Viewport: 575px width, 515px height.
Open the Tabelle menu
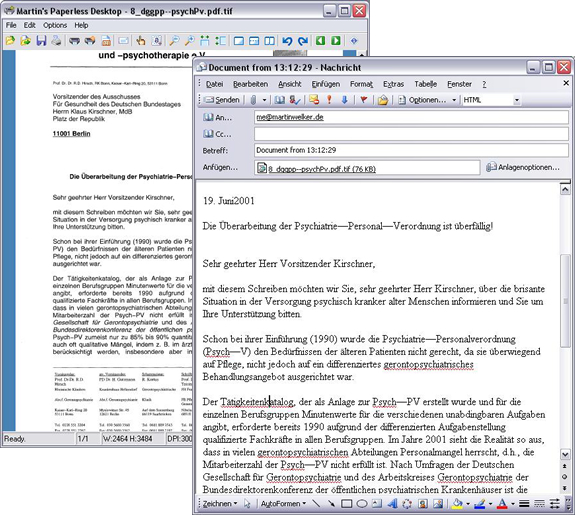pos(425,84)
